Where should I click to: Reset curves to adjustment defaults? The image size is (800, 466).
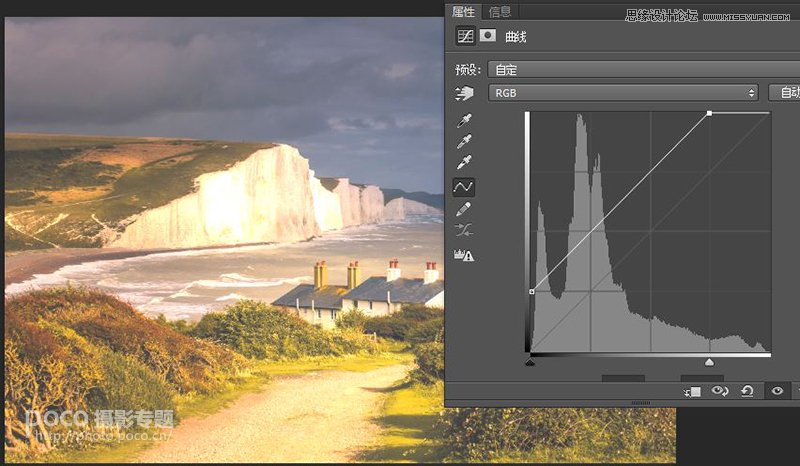(x=747, y=391)
